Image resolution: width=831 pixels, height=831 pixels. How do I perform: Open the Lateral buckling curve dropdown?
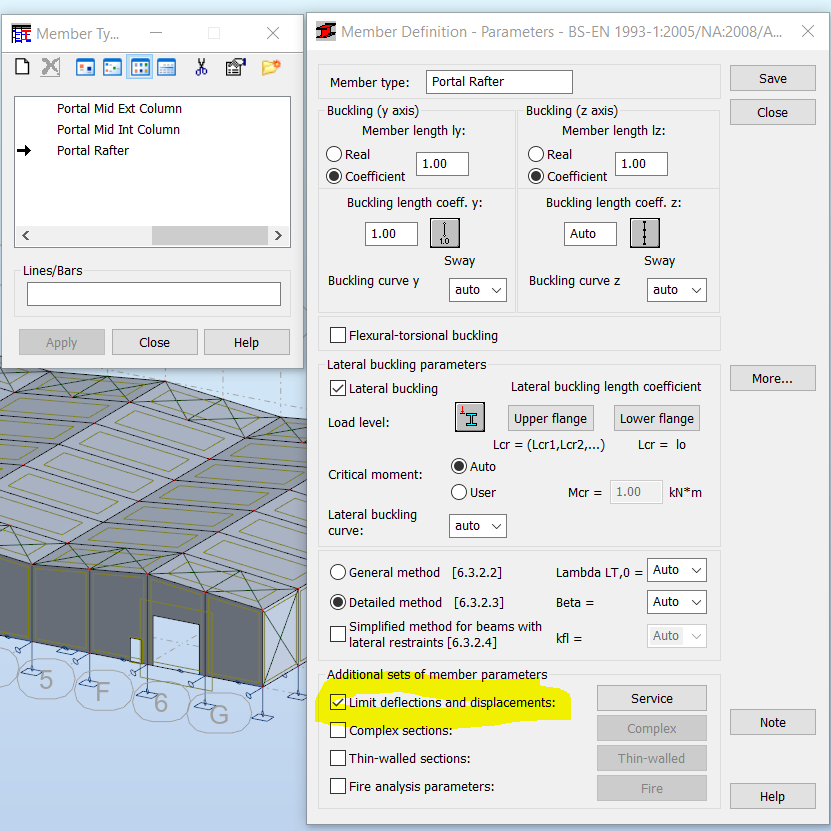coord(477,525)
